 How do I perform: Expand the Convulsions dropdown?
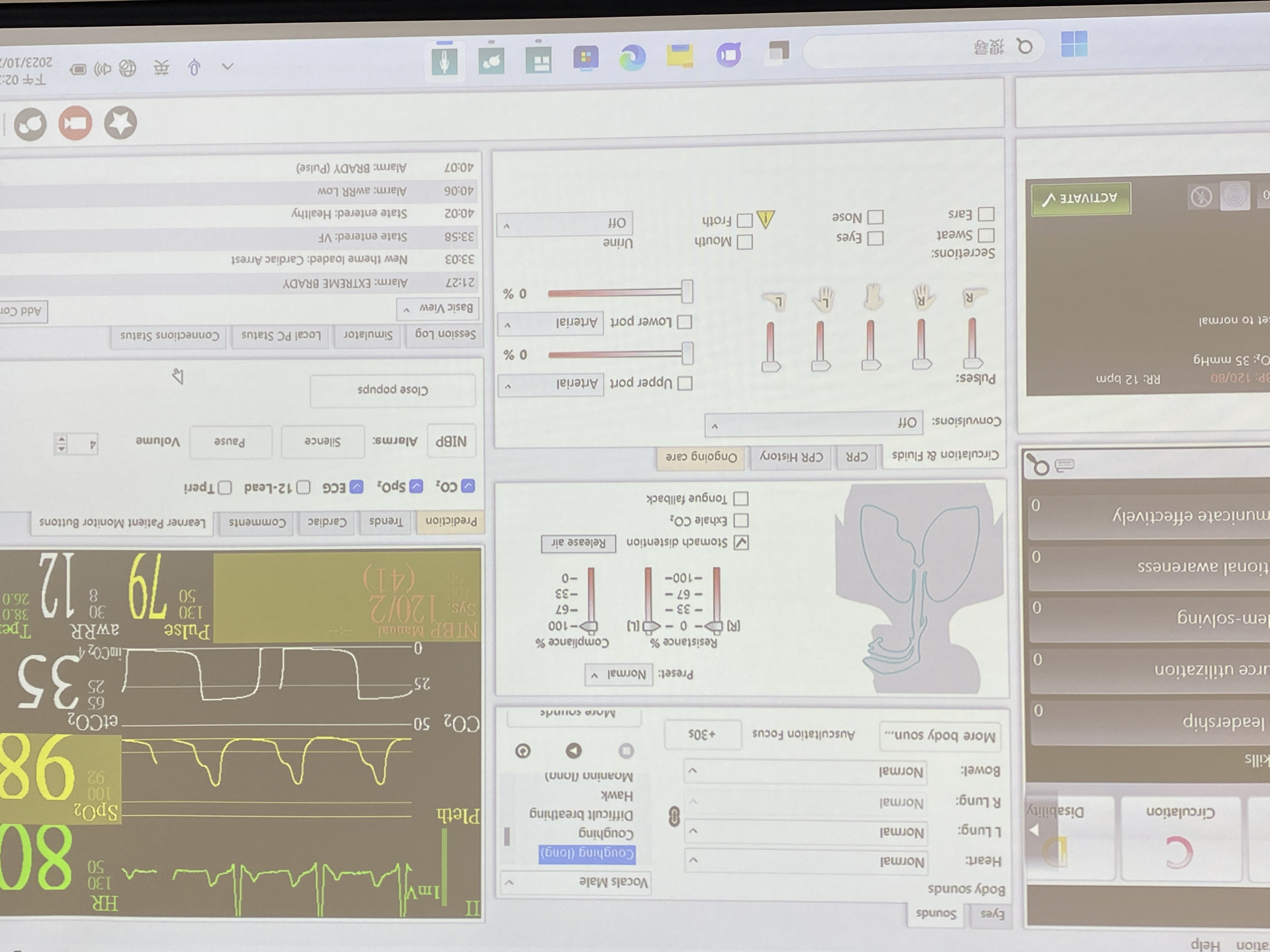coord(814,423)
